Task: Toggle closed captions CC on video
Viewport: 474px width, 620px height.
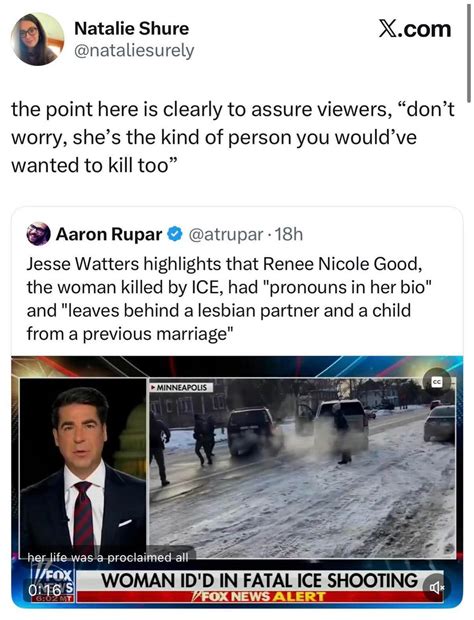Action: click(x=436, y=382)
